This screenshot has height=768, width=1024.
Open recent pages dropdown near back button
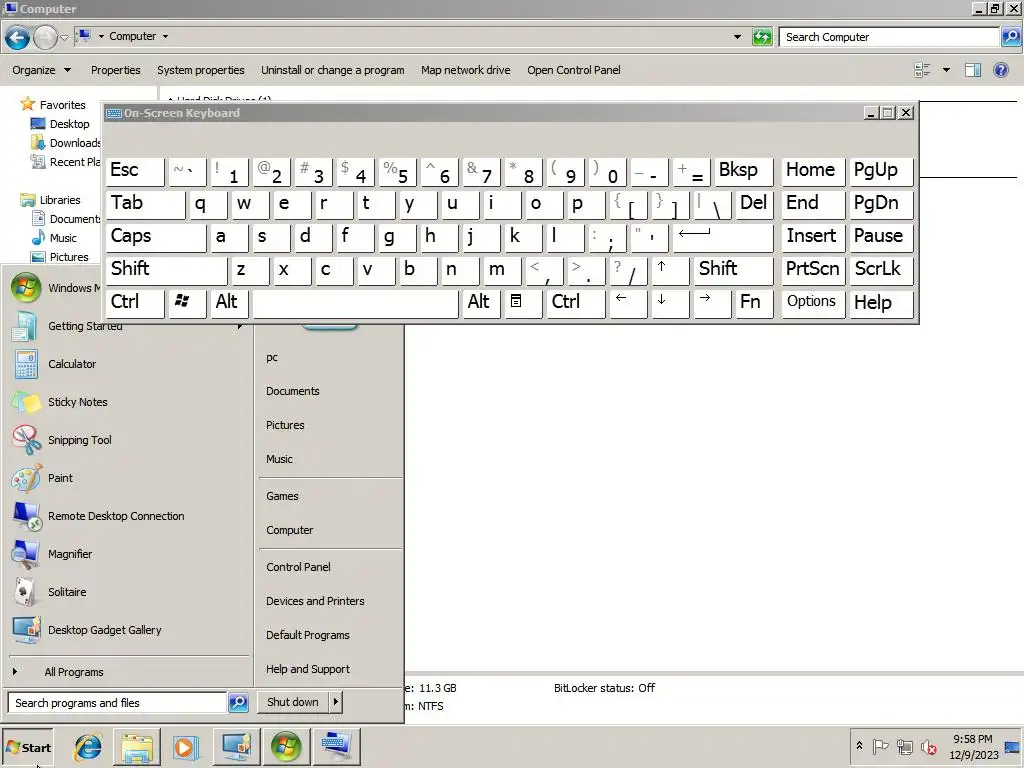pyautogui.click(x=64, y=37)
